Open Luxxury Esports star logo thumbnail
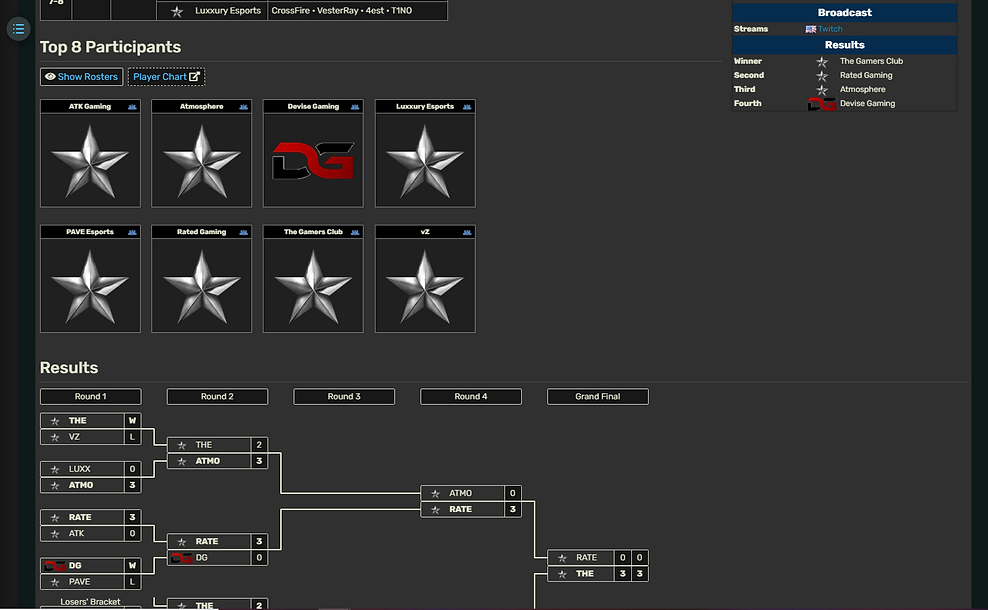The image size is (988, 610). [425, 161]
